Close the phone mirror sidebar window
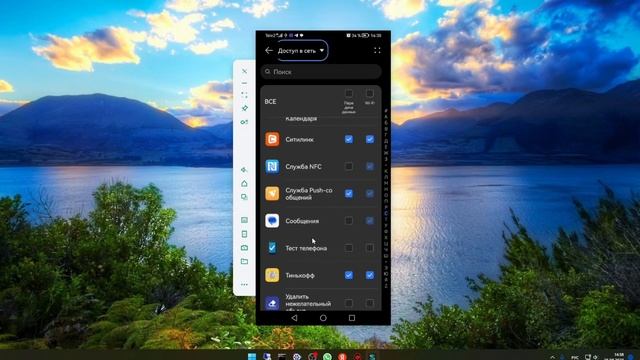The image size is (640, 360). pos(244,71)
